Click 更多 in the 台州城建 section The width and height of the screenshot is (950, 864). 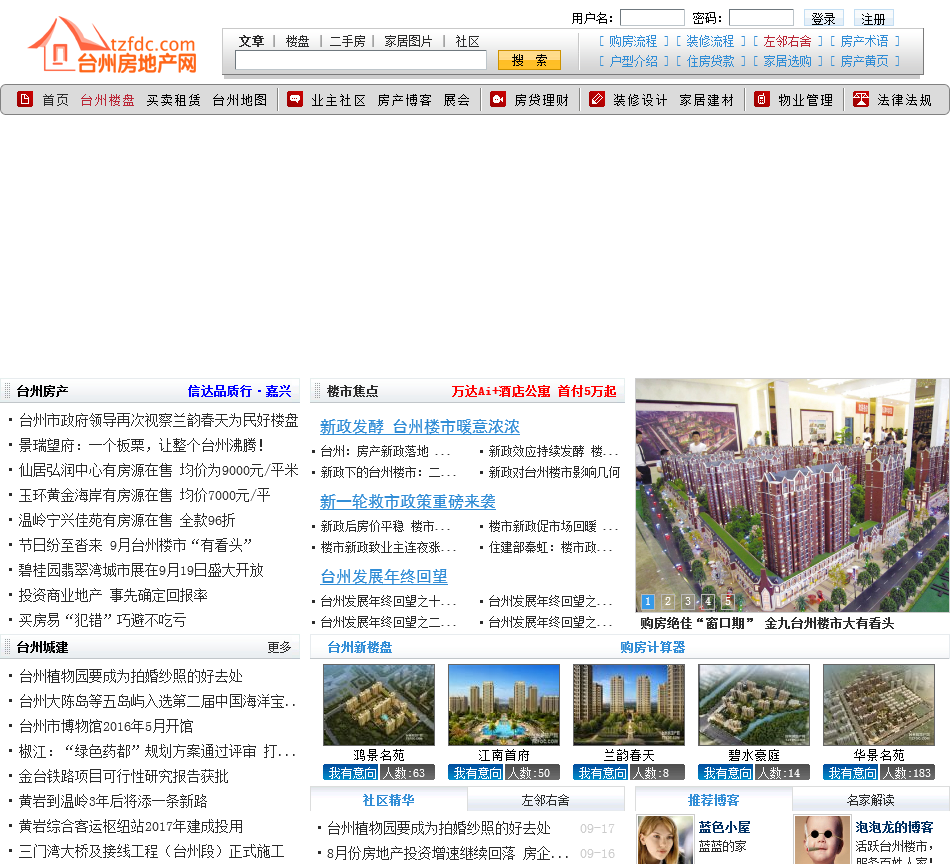click(x=279, y=648)
